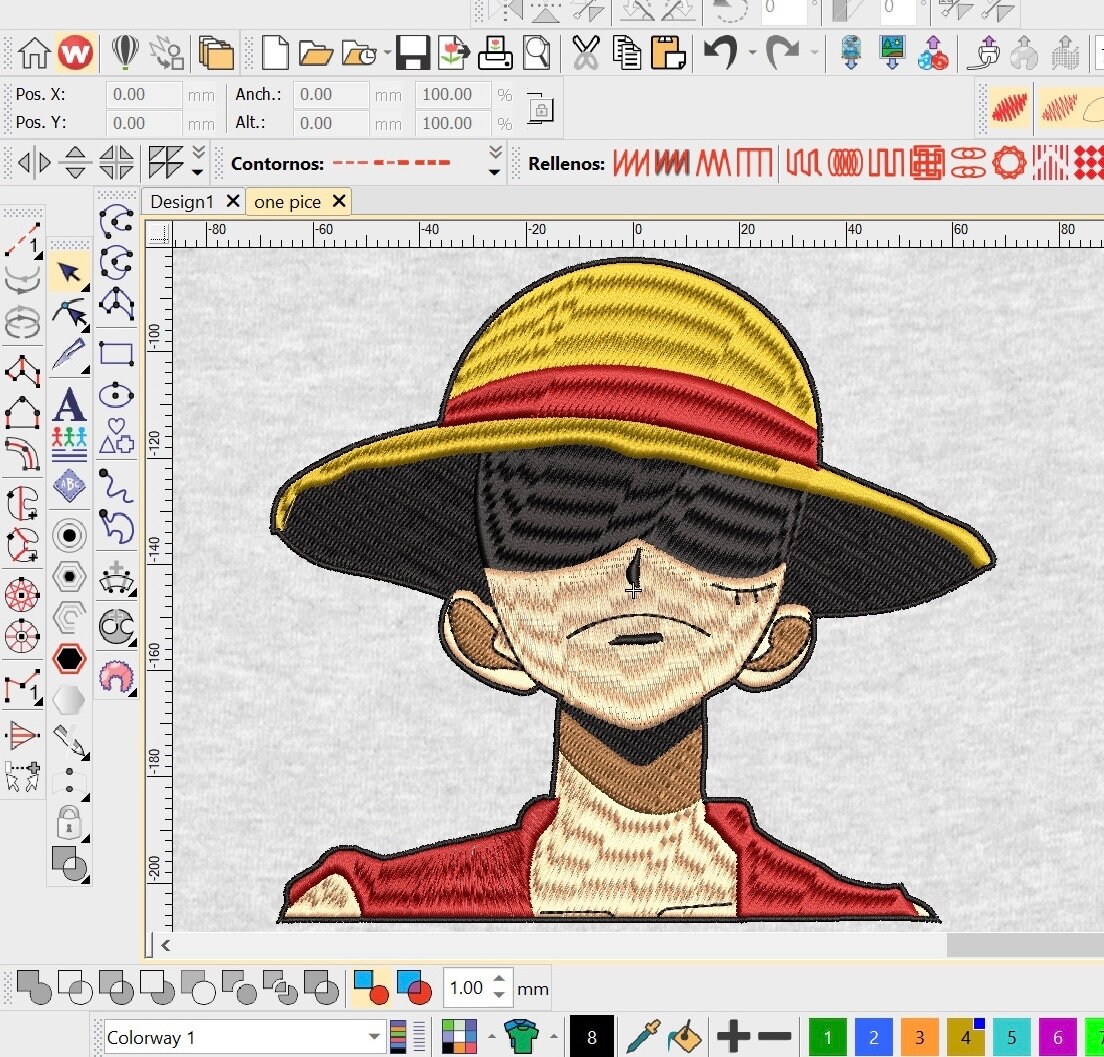Select the pink Appliqué tool
The height and width of the screenshot is (1057, 1104).
click(x=117, y=676)
